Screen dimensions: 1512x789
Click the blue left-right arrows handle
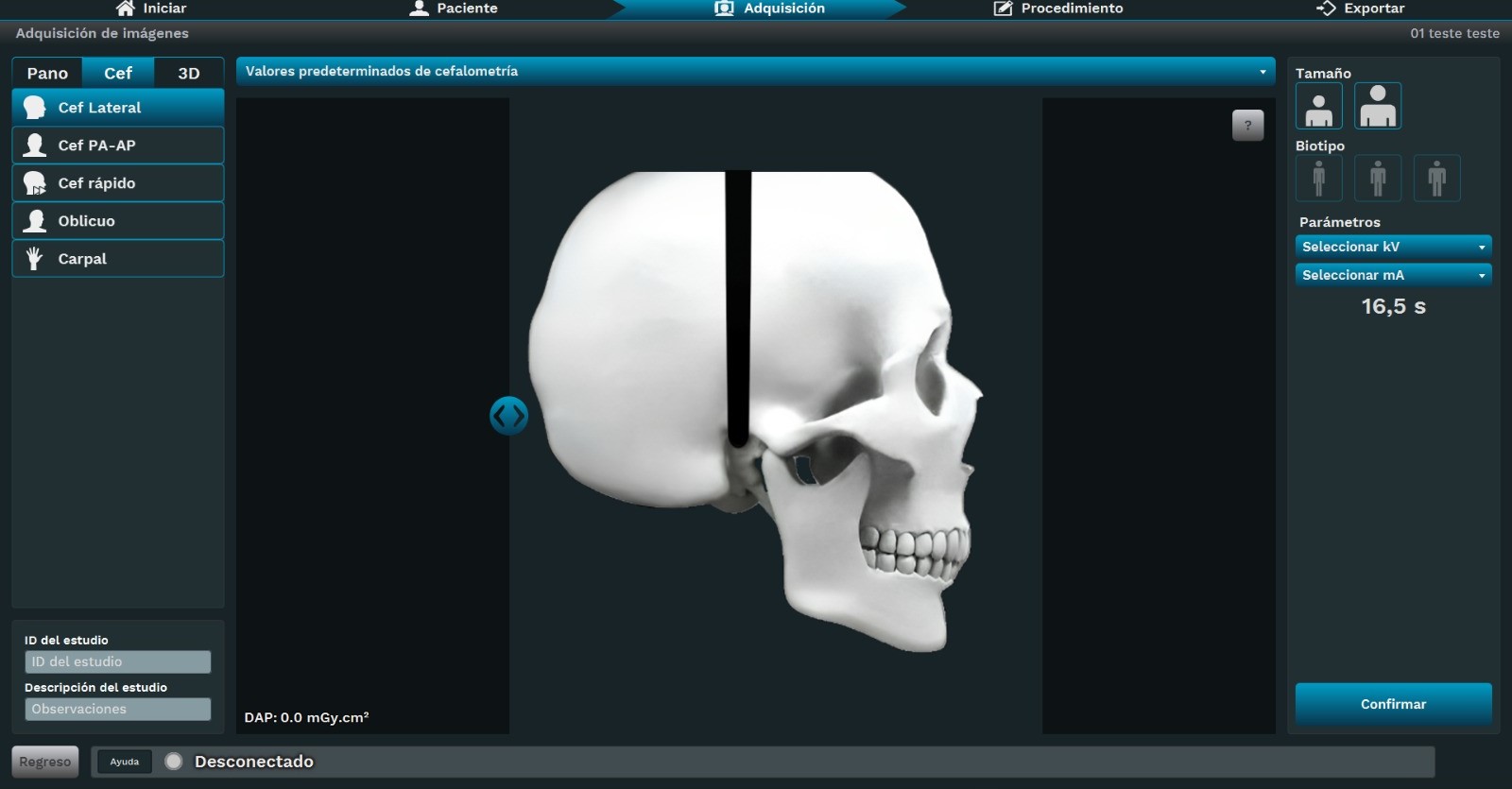tap(508, 416)
